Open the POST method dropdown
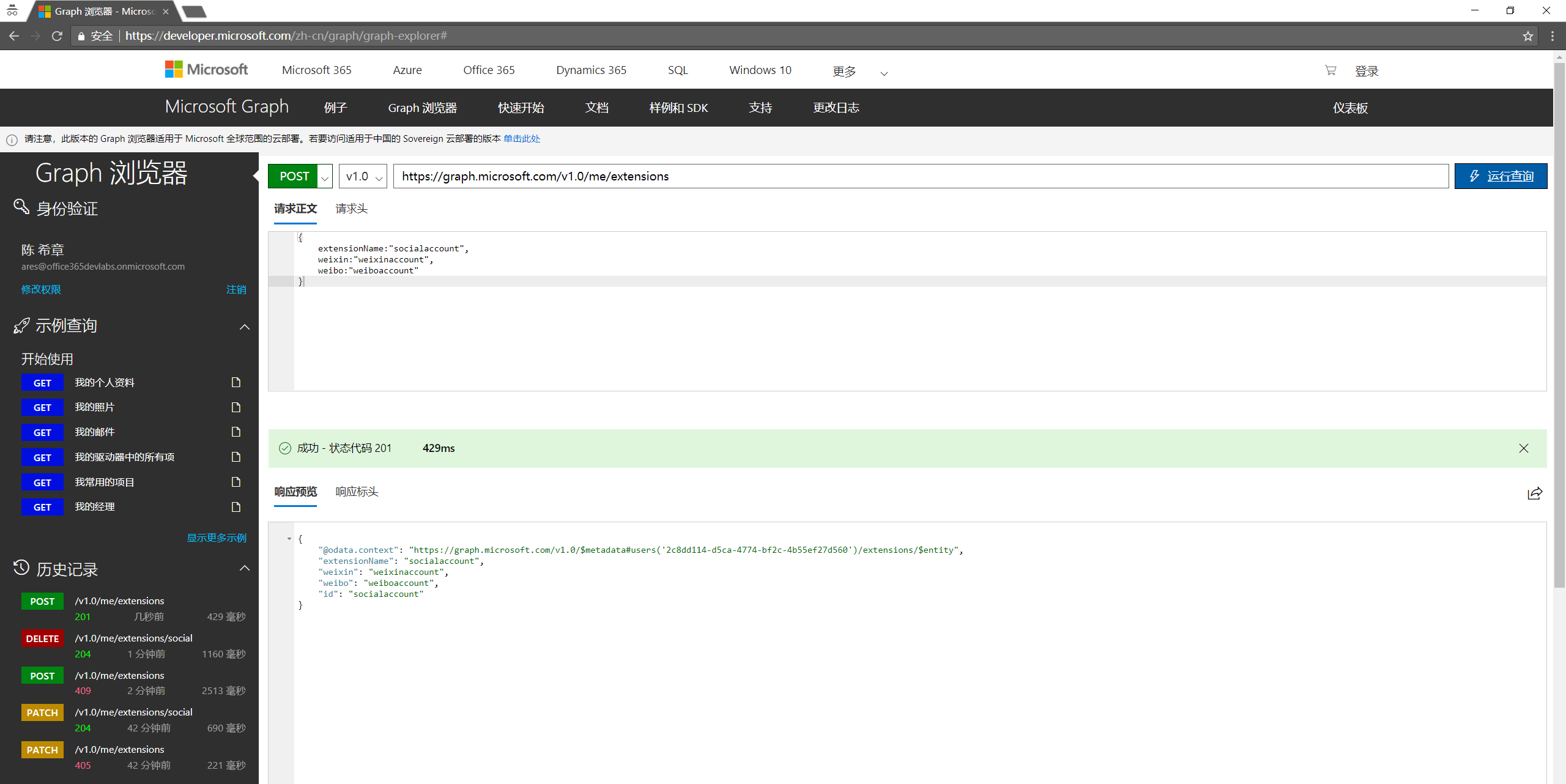The height and width of the screenshot is (784, 1566). point(325,177)
